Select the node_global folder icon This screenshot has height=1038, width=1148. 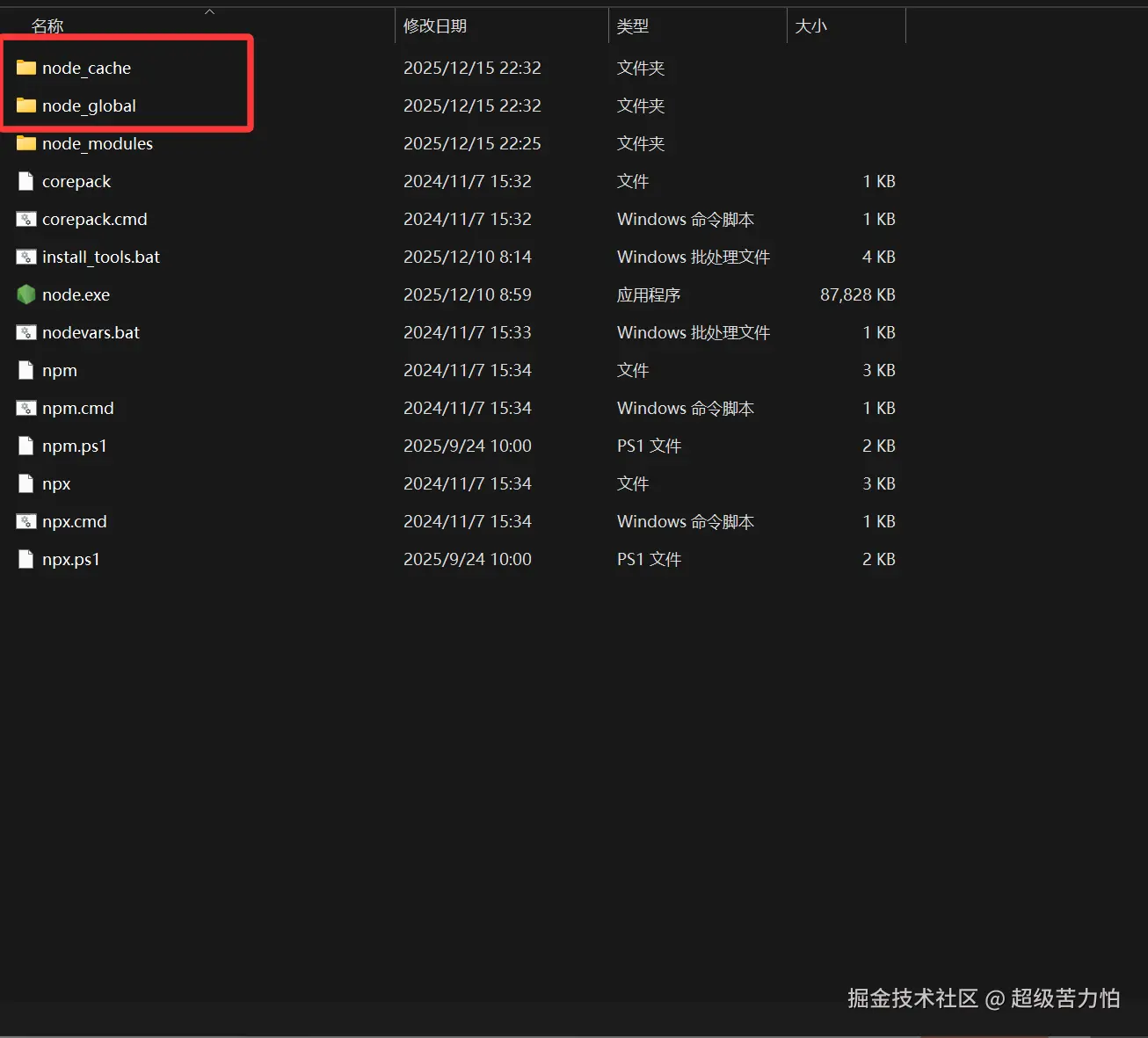click(x=26, y=105)
